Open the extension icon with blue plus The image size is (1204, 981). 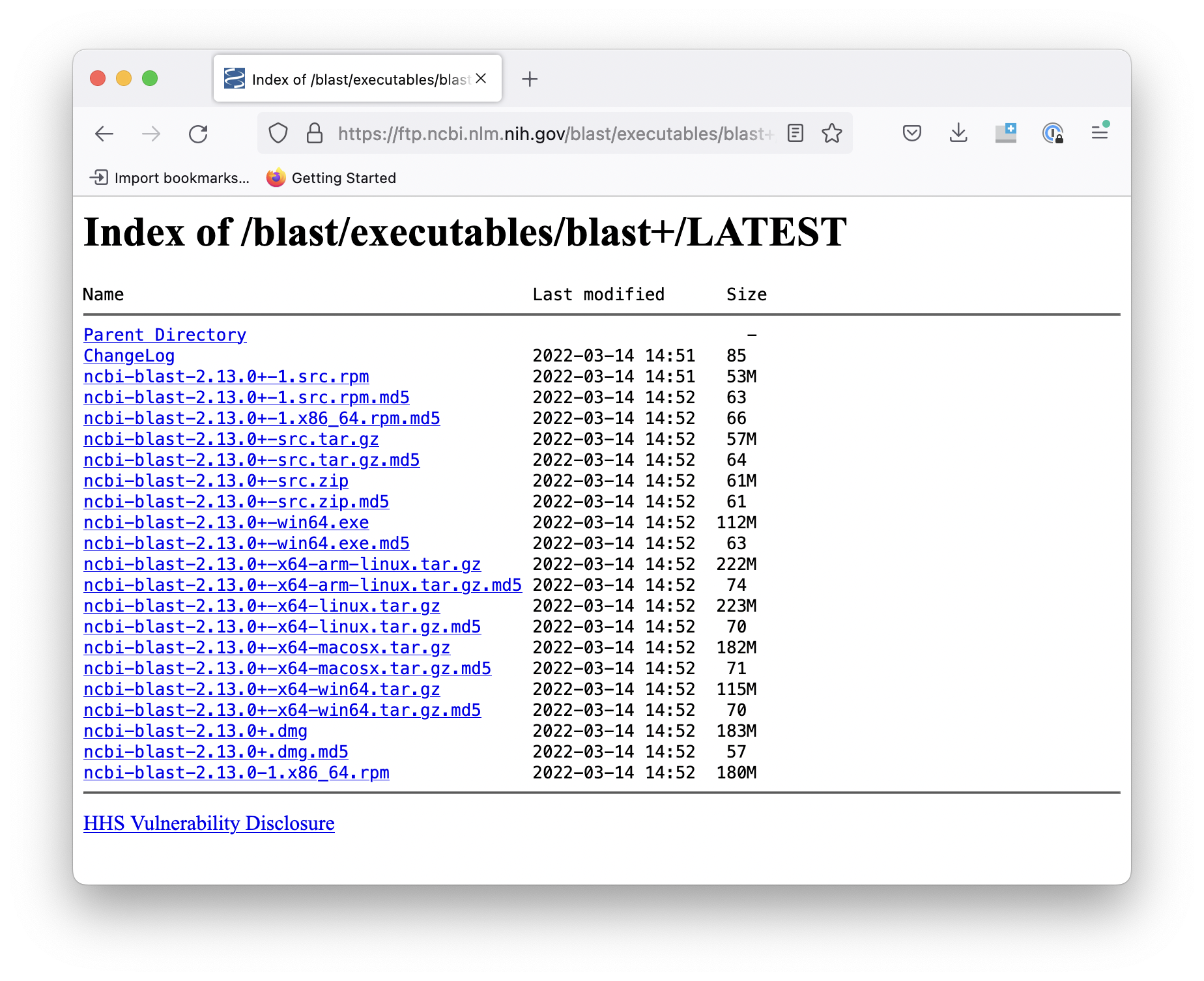point(1006,134)
